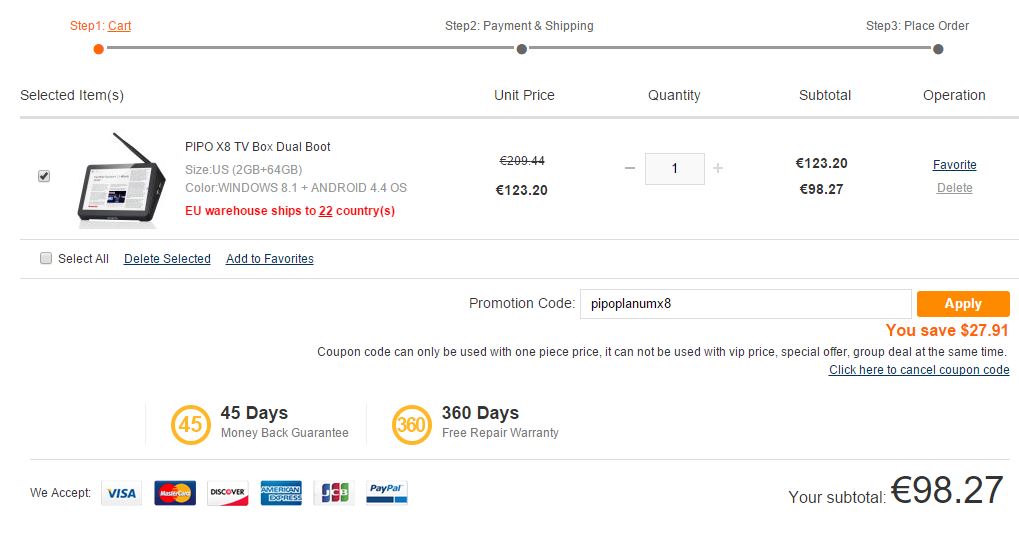This screenshot has width=1019, height=537.
Task: Click the 22 countries shipping link
Action: pos(325,211)
